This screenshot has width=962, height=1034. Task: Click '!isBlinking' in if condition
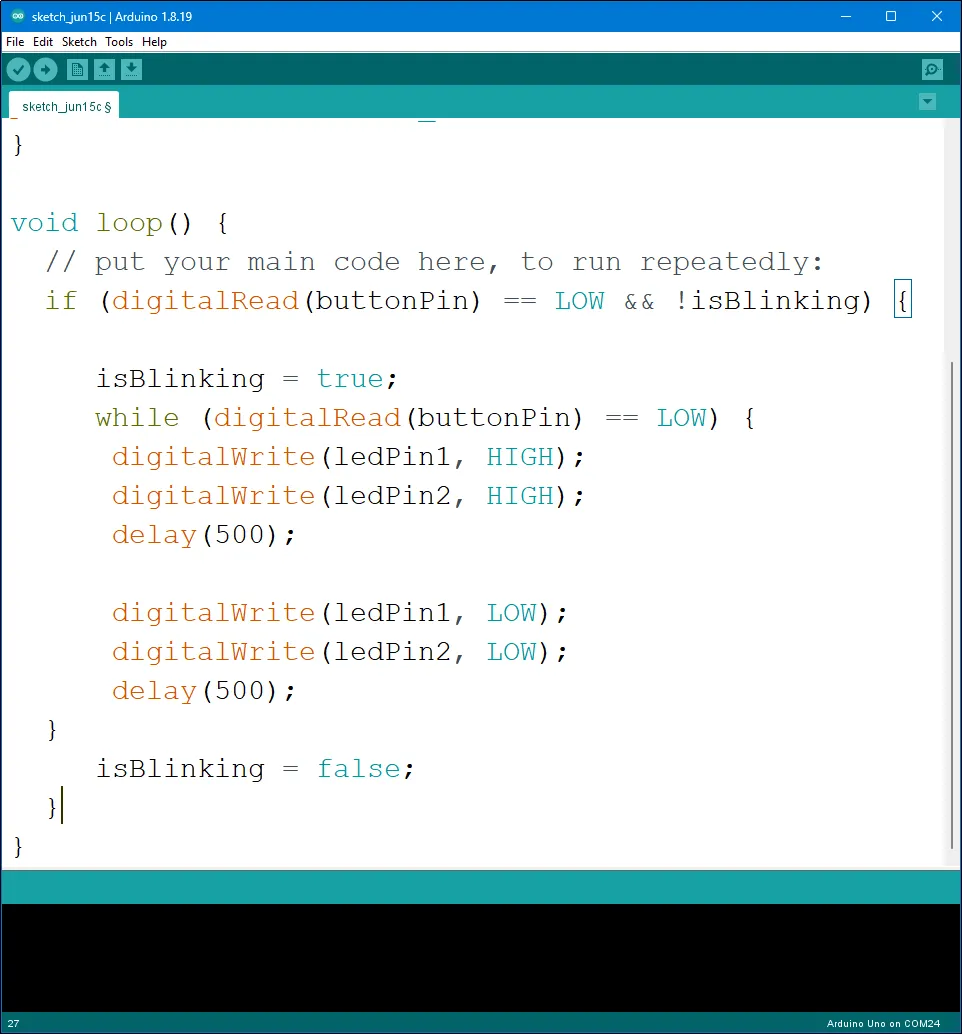[x=768, y=301]
